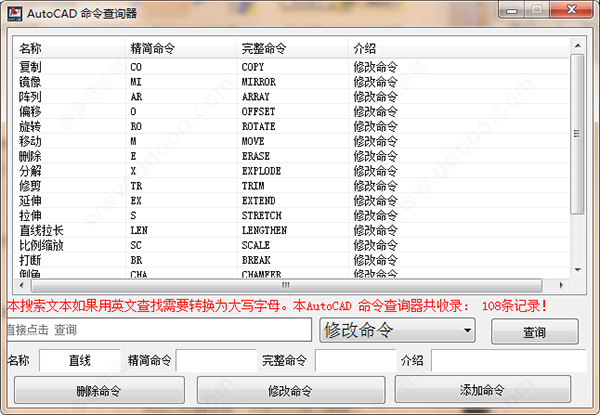
Task: Select the 分解 row
Action: click(291, 171)
